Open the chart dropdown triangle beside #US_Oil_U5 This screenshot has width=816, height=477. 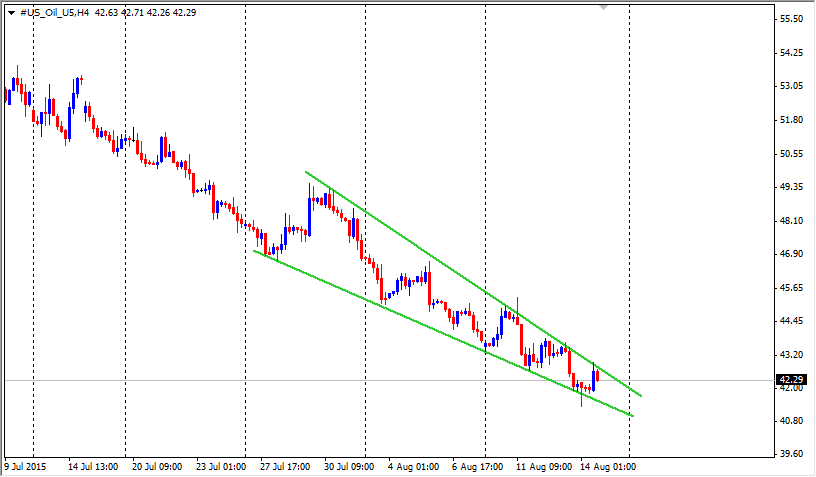(11, 13)
